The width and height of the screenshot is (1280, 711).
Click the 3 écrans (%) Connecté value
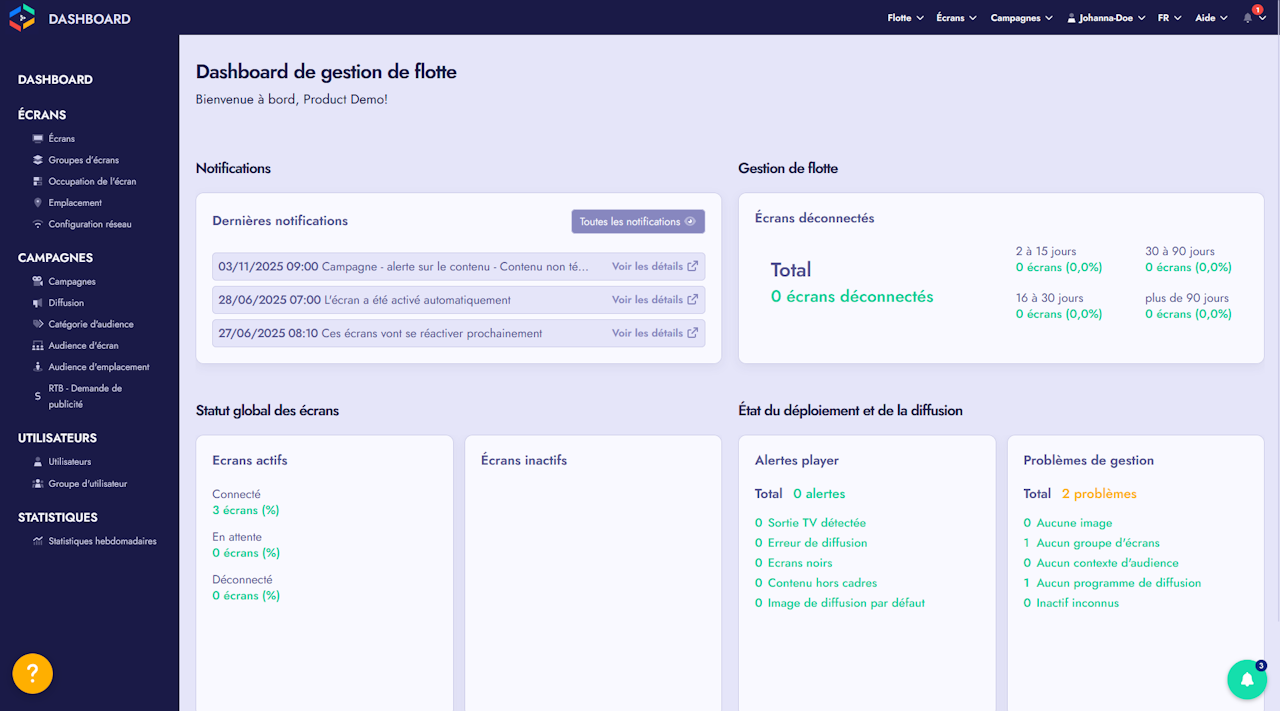point(246,510)
